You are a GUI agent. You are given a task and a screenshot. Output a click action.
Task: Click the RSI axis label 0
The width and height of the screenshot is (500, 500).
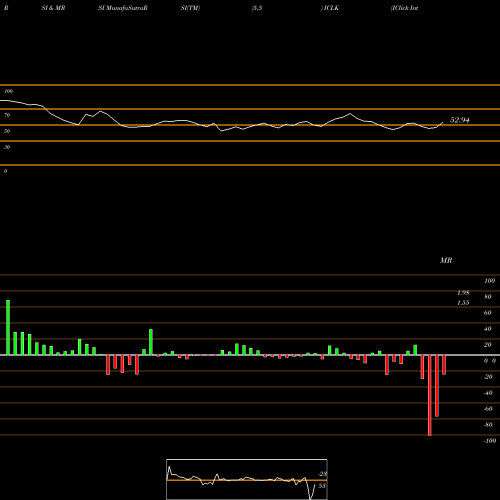point(5,171)
